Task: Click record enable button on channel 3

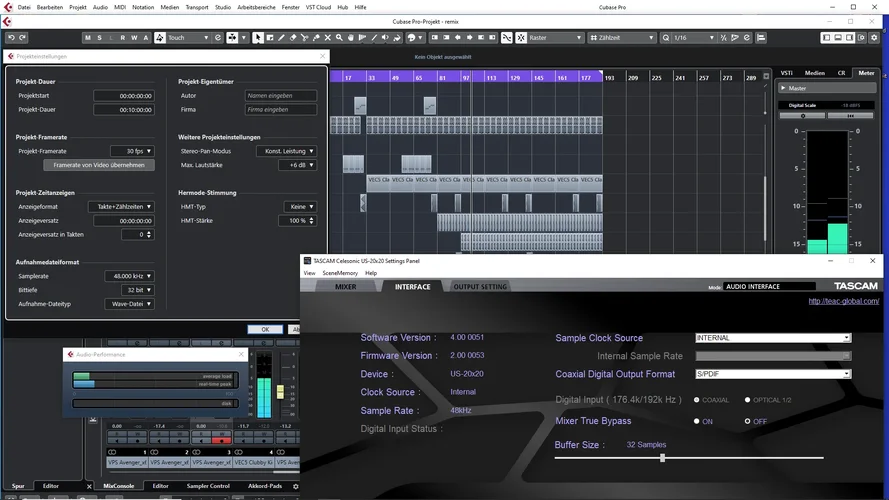Action: [221, 440]
